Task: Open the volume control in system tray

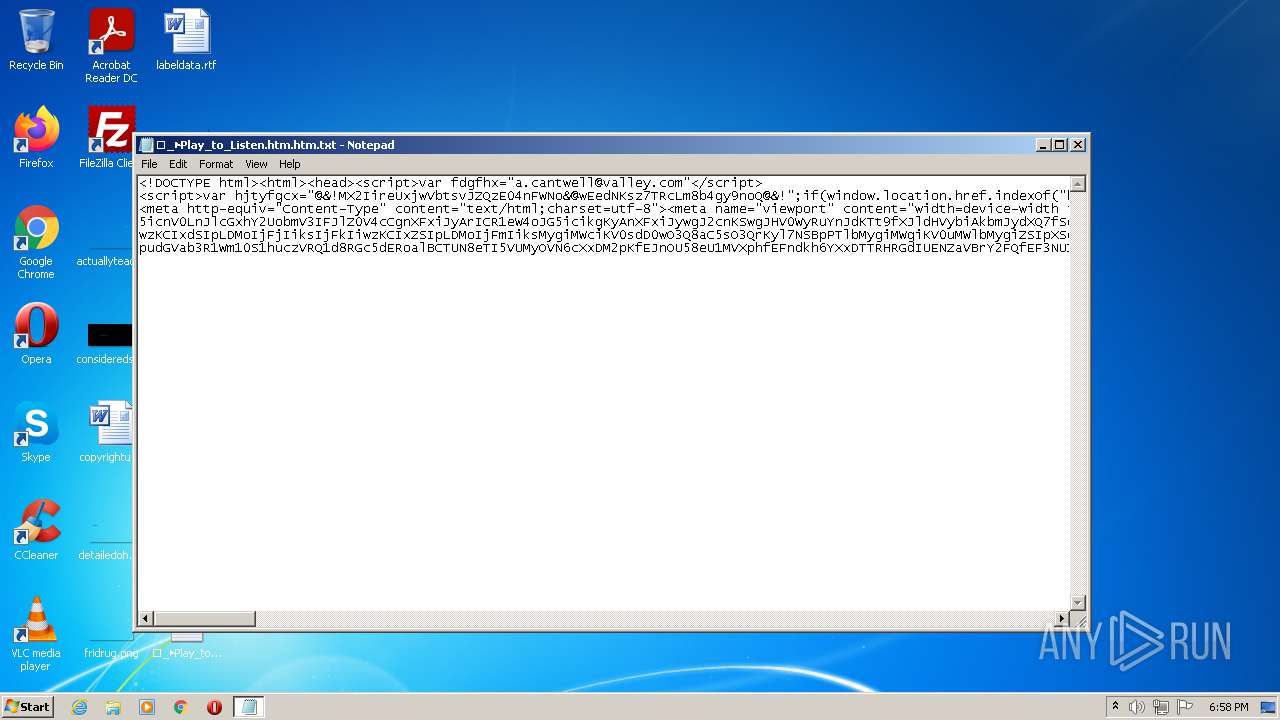Action: pyautogui.click(x=1137, y=707)
